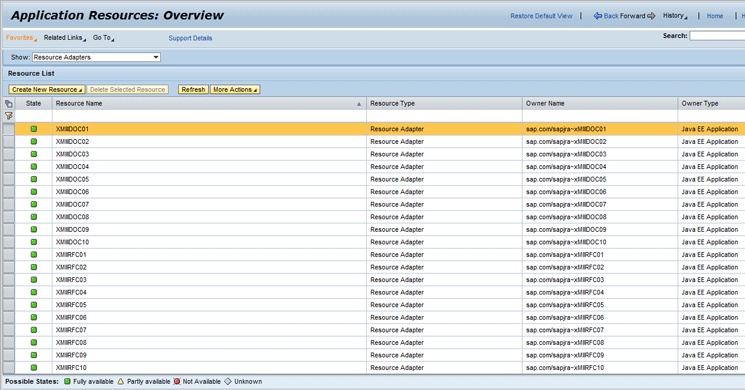Screen dimensions: 745x390
Task: Click the Owner Name column header
Action: click(x=600, y=104)
